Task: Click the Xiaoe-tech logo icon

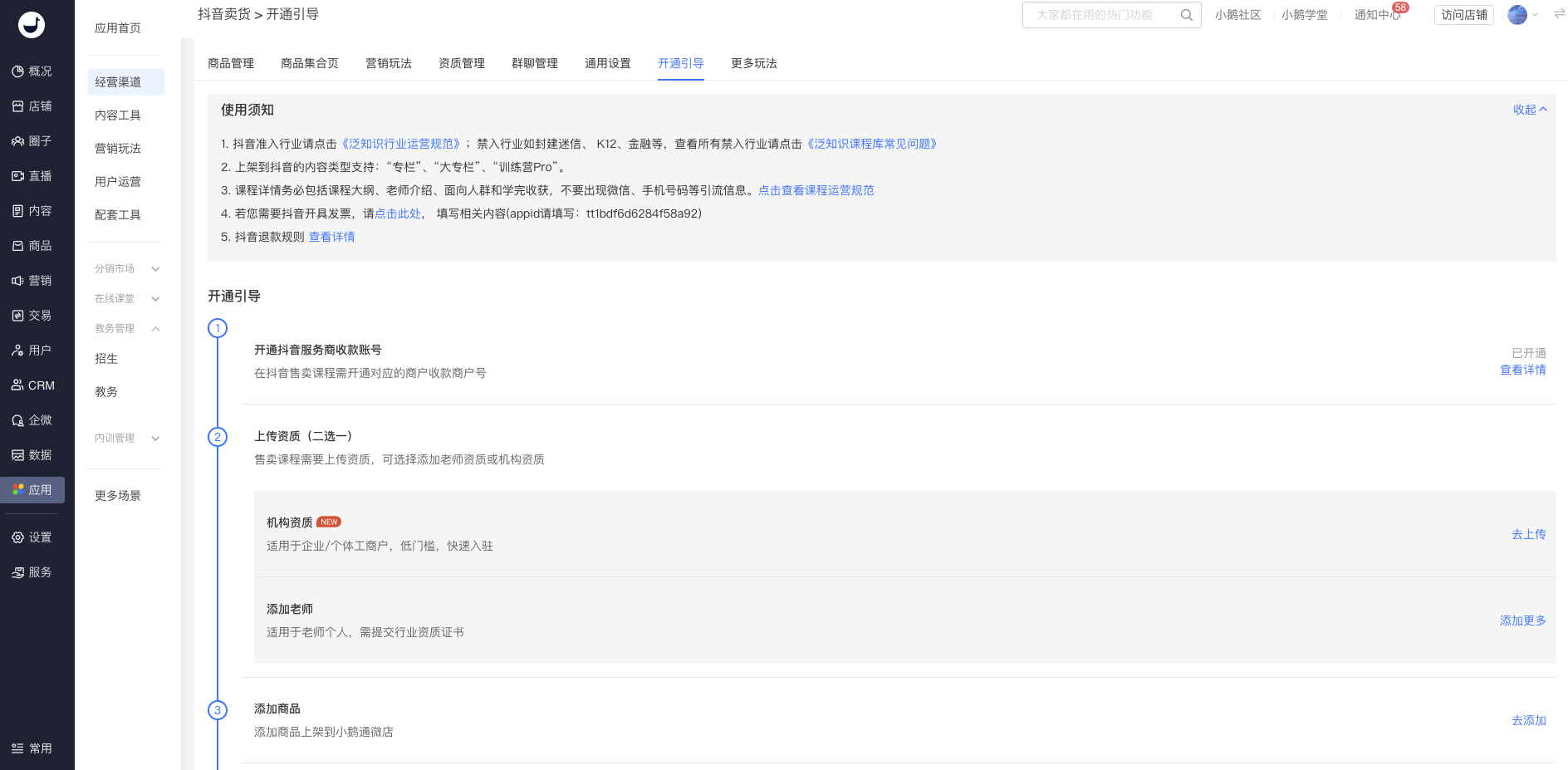Action: pos(32,25)
